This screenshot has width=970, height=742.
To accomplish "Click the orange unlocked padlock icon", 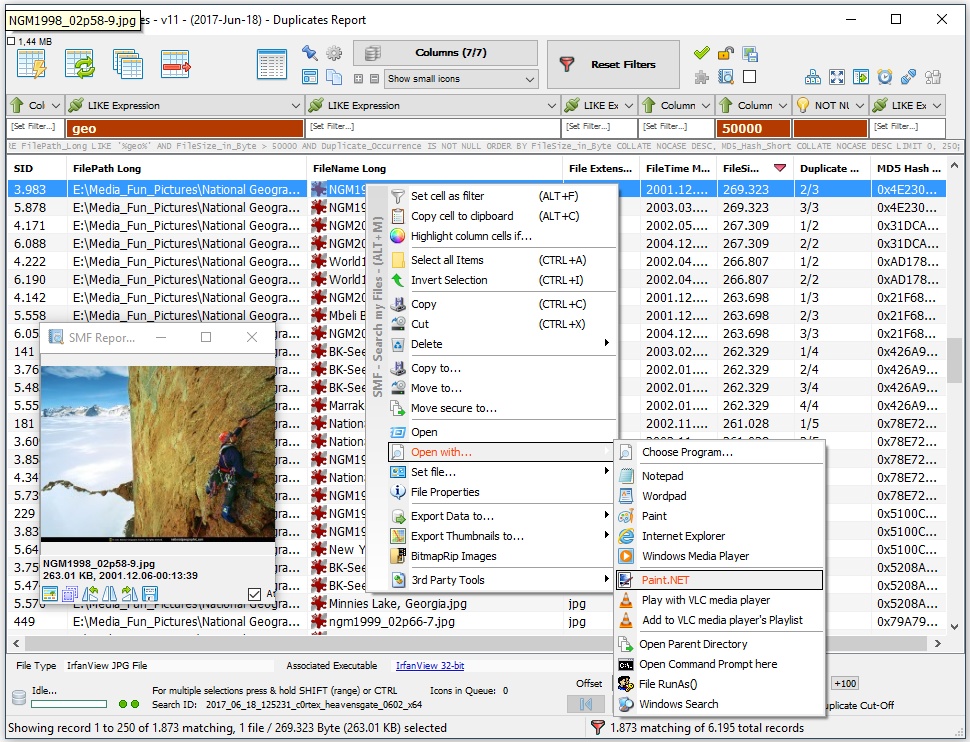I will click(x=726, y=53).
